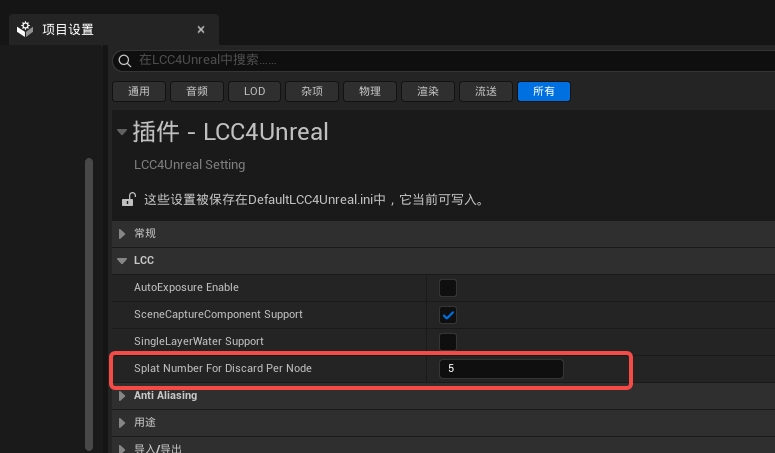
Task: Select the 通用 filter button
Action: (139, 91)
